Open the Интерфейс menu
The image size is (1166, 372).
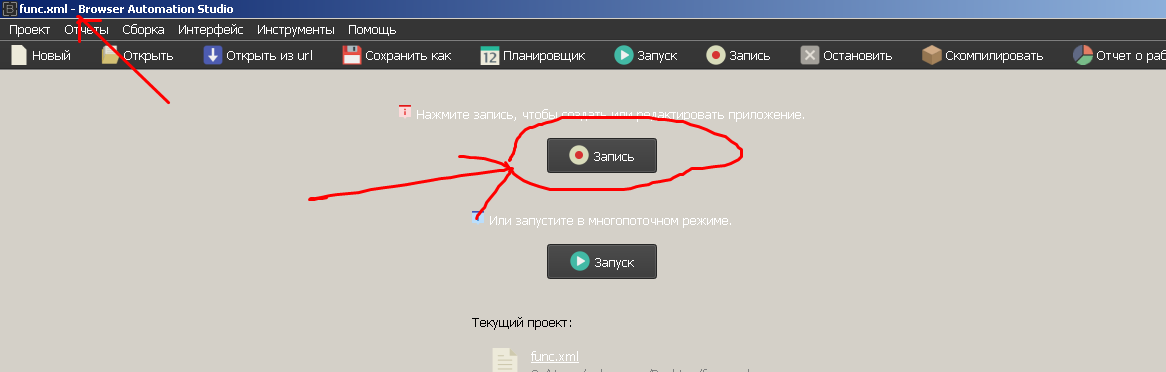tap(210, 30)
